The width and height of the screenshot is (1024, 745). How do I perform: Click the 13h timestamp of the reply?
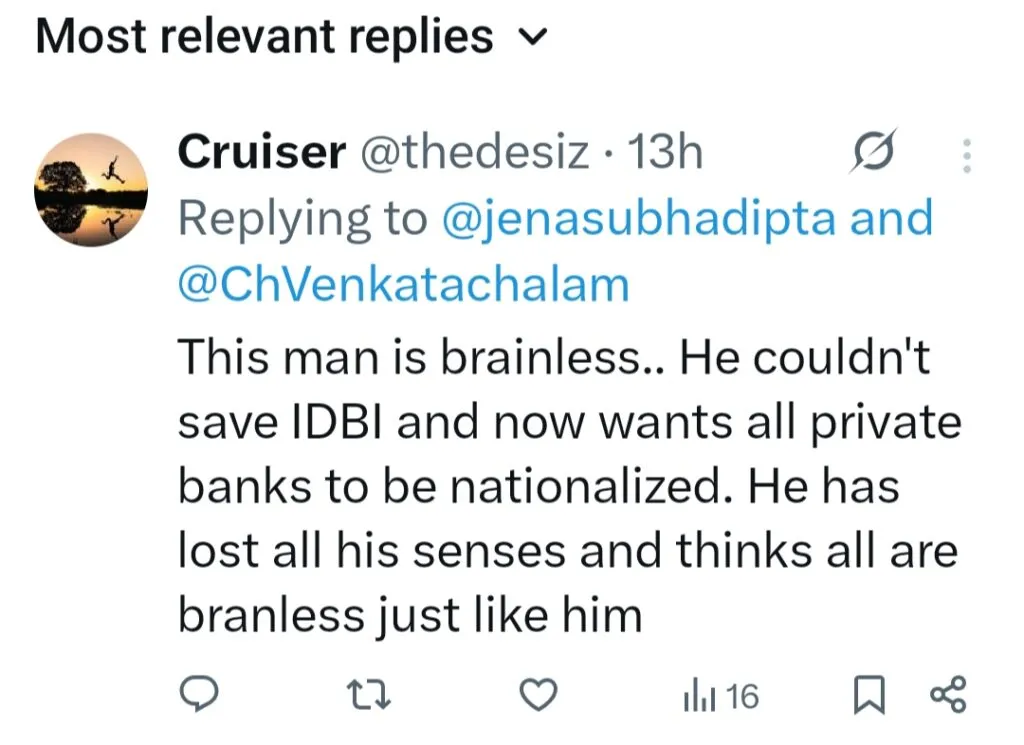tap(663, 153)
